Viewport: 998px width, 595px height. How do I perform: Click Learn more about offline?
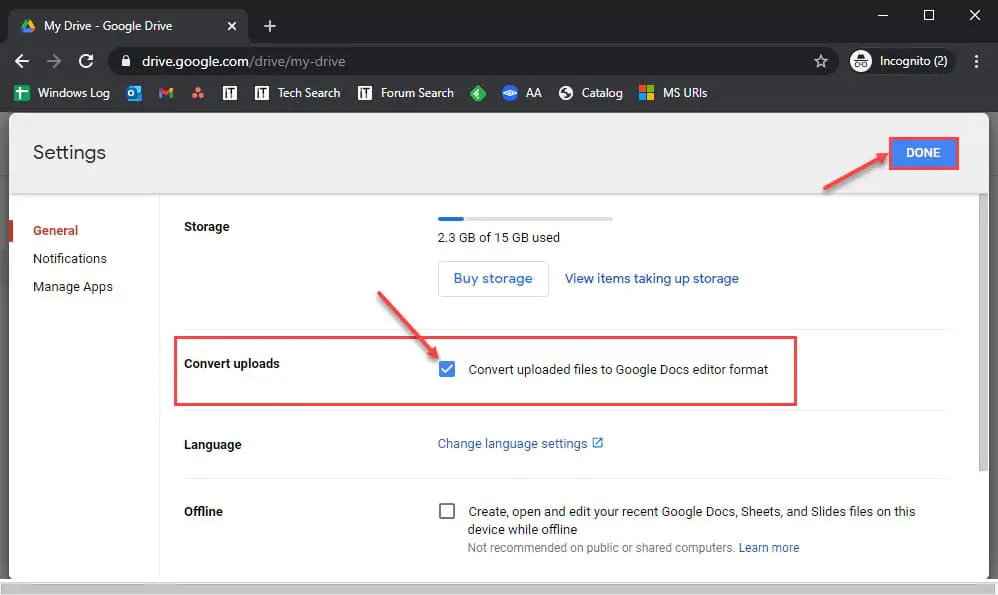pos(769,548)
